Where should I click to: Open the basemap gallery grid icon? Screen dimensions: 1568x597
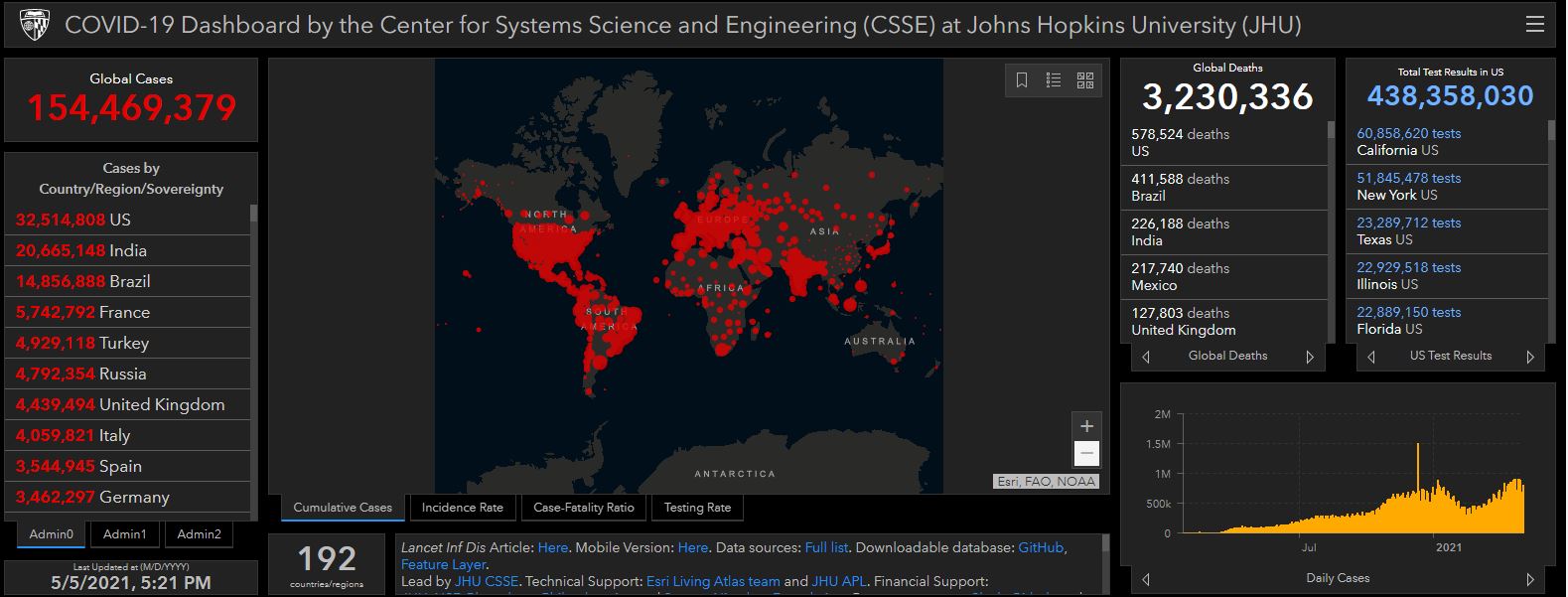pos(1085,80)
